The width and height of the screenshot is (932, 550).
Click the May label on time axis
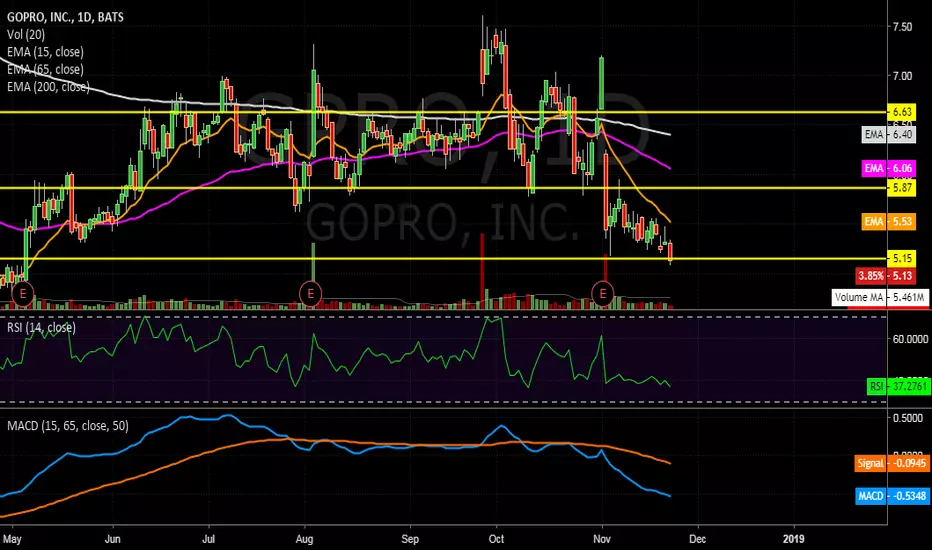(12, 539)
